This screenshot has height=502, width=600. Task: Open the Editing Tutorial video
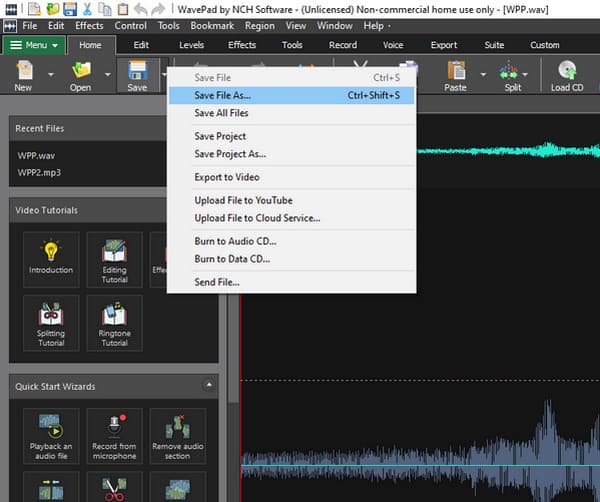coord(114,259)
